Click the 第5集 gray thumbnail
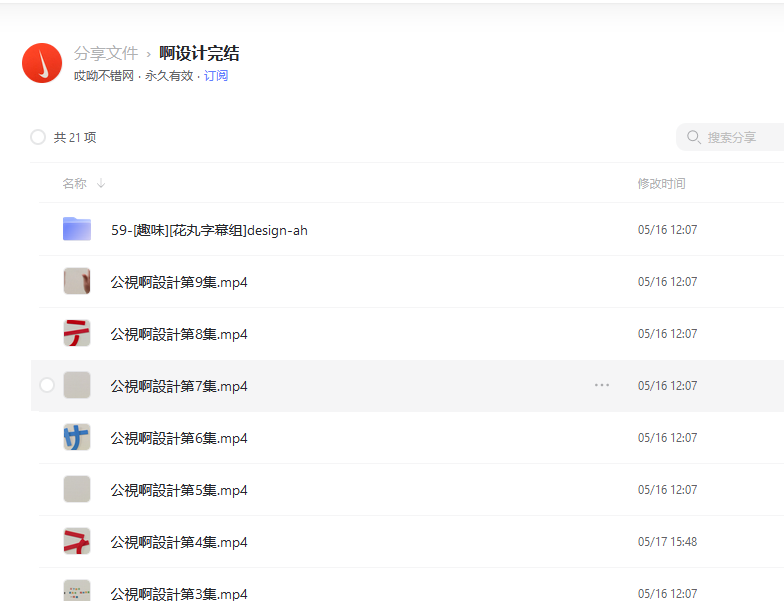784x601 pixels. [x=77, y=489]
